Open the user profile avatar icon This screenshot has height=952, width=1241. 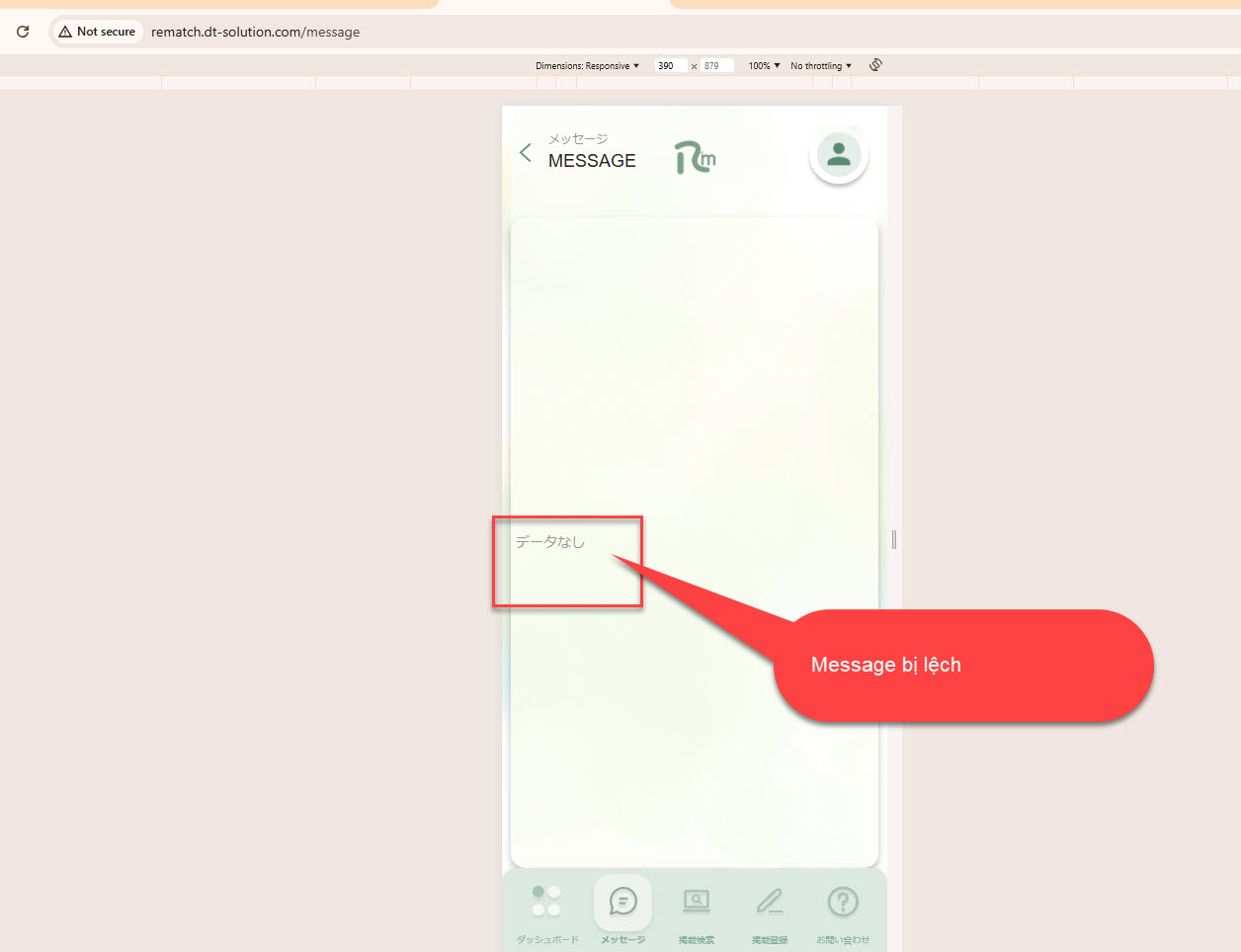(x=839, y=155)
